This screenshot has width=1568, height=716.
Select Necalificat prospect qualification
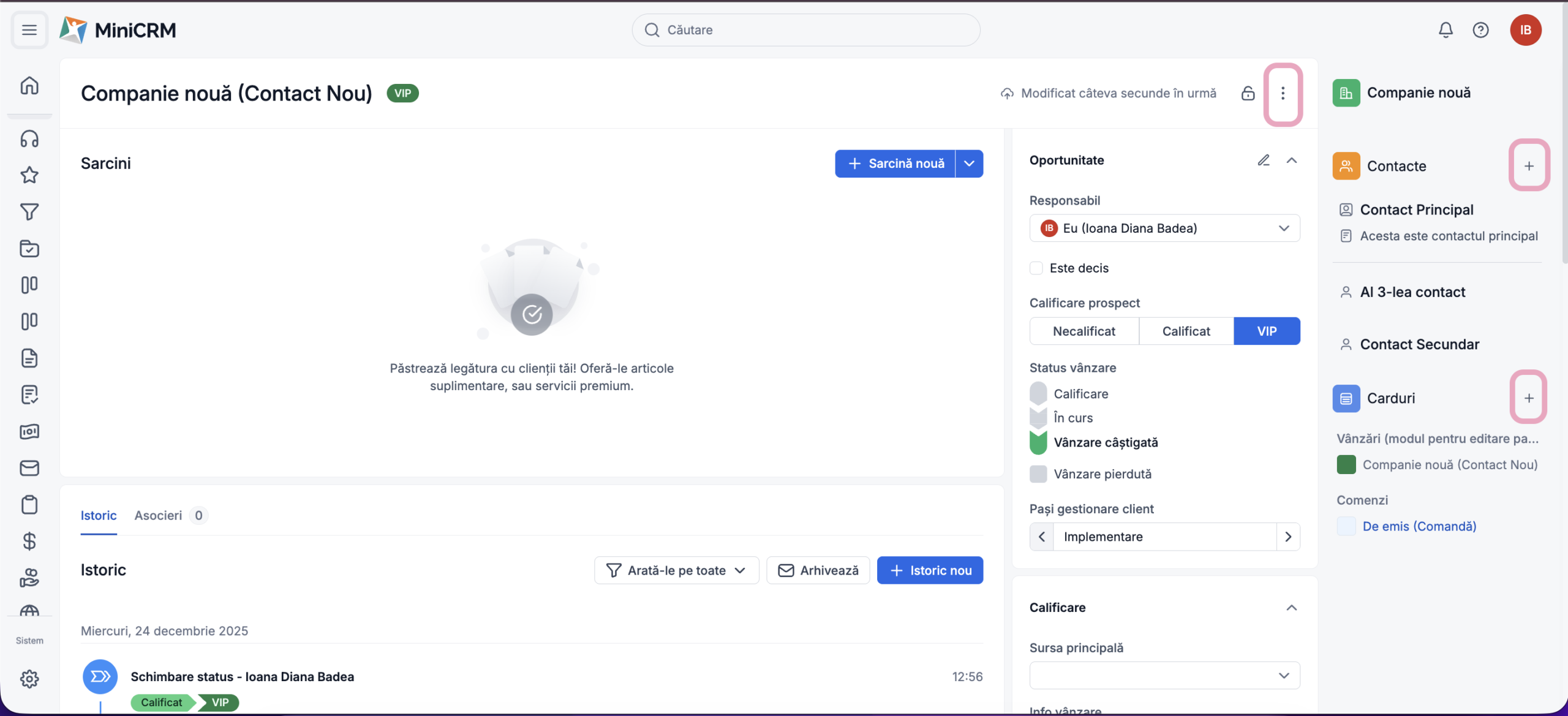pyautogui.click(x=1084, y=331)
